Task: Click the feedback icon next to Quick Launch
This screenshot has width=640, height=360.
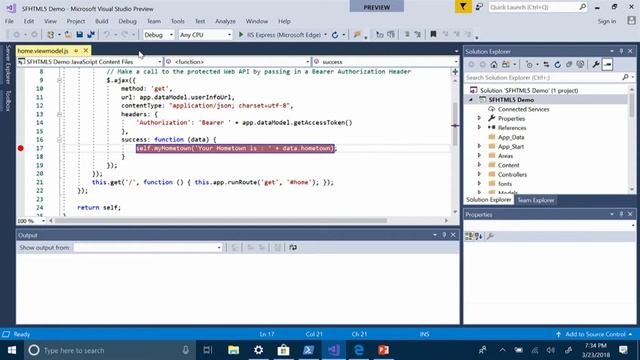Action: 480,7
